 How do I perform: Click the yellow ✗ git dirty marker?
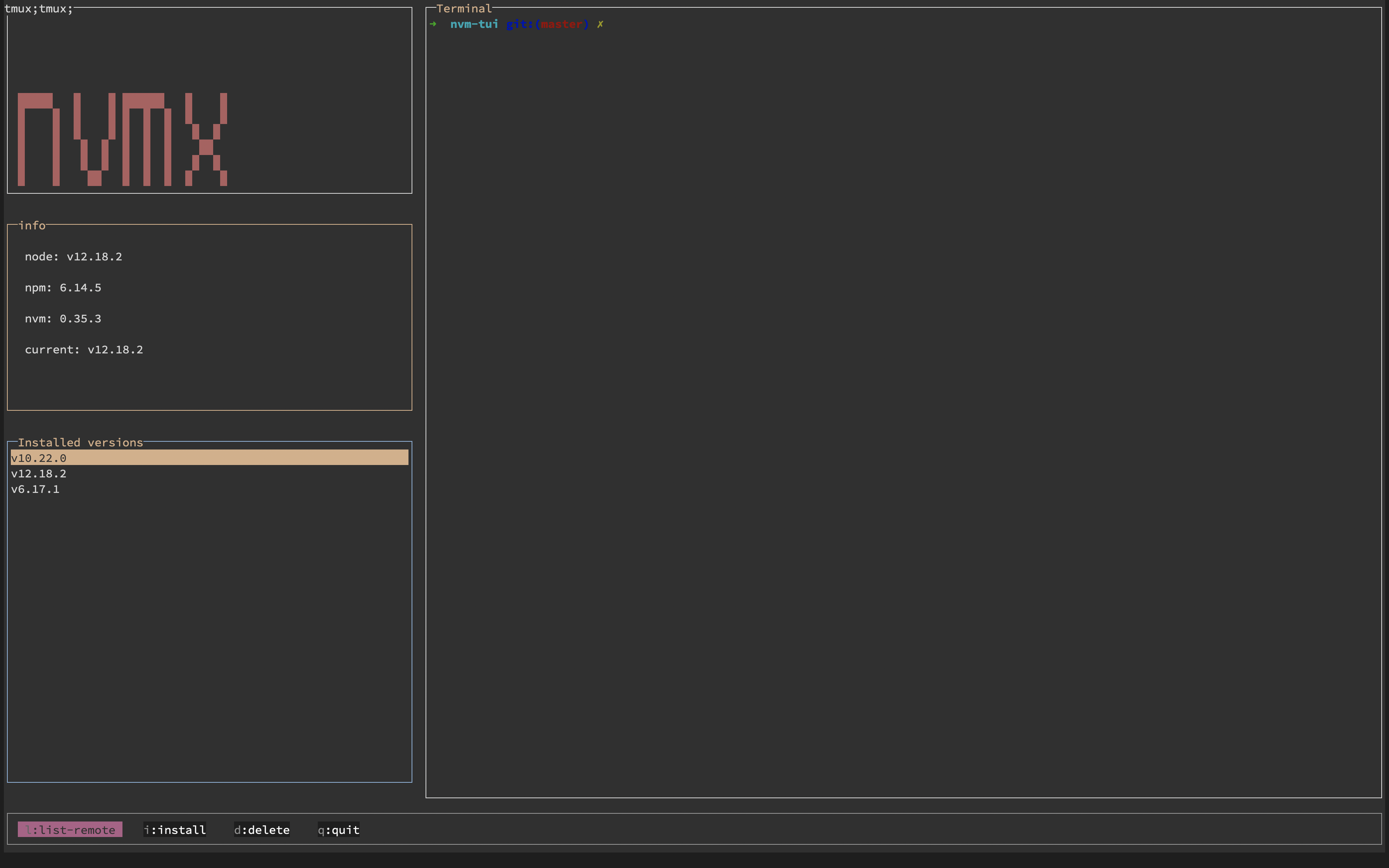pyautogui.click(x=600, y=24)
